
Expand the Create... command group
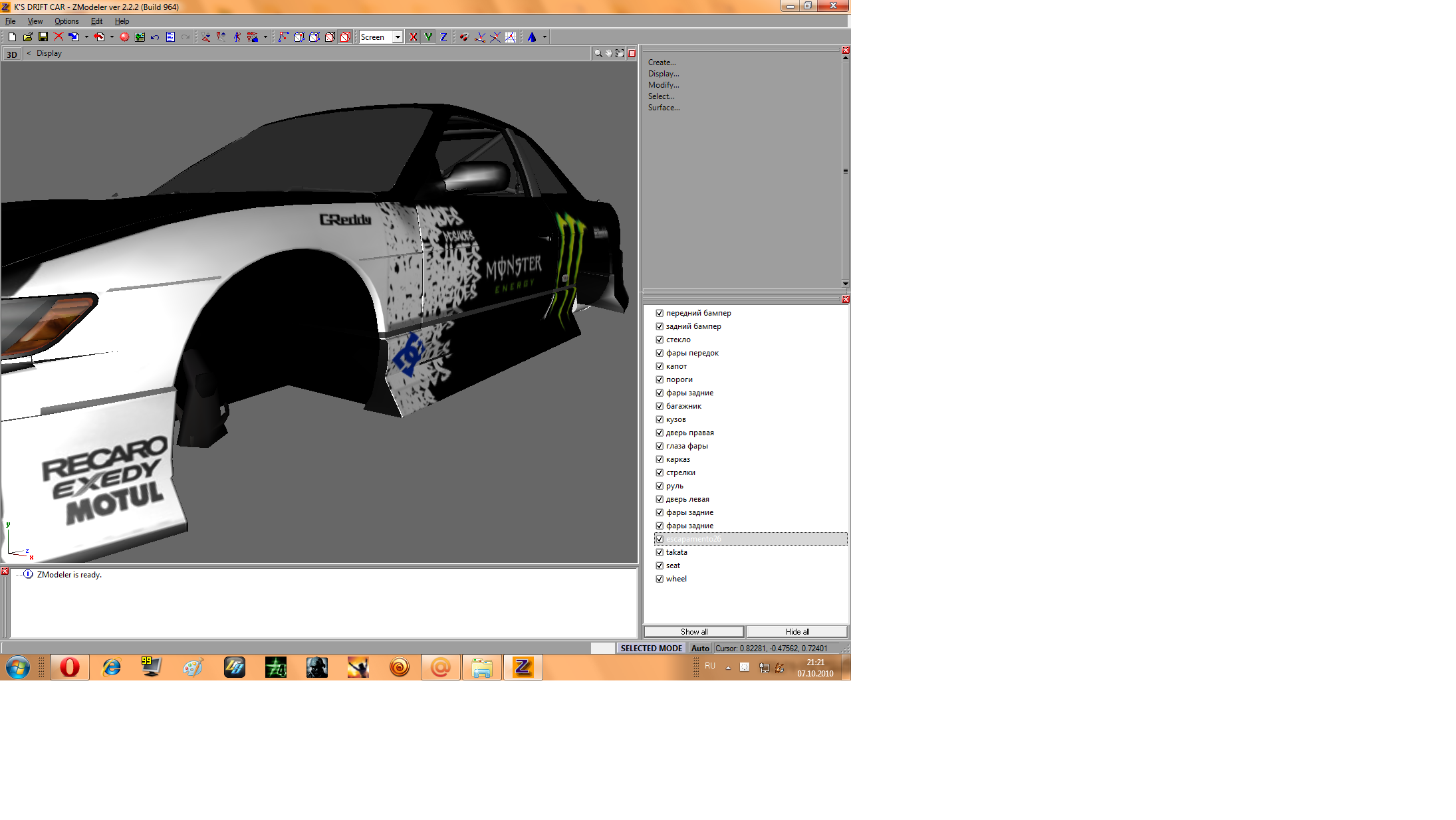[x=662, y=62]
